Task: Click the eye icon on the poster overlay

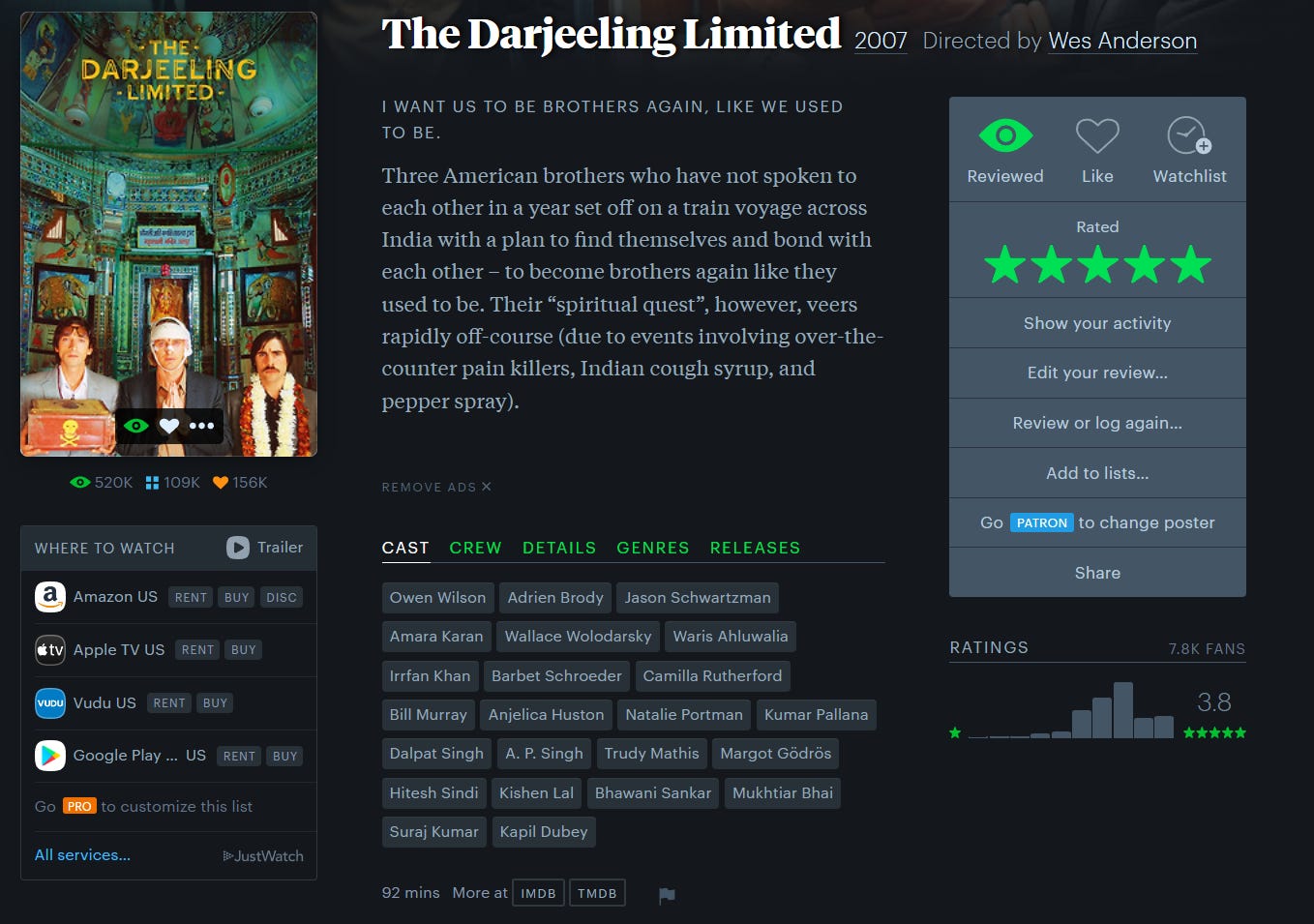Action: click(x=136, y=426)
